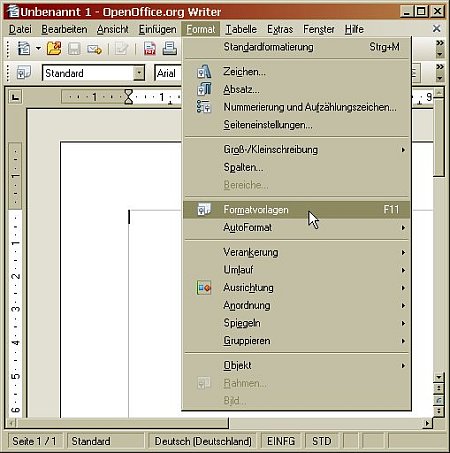Close the open Format menu
The height and width of the screenshot is (453, 450).
tap(201, 29)
